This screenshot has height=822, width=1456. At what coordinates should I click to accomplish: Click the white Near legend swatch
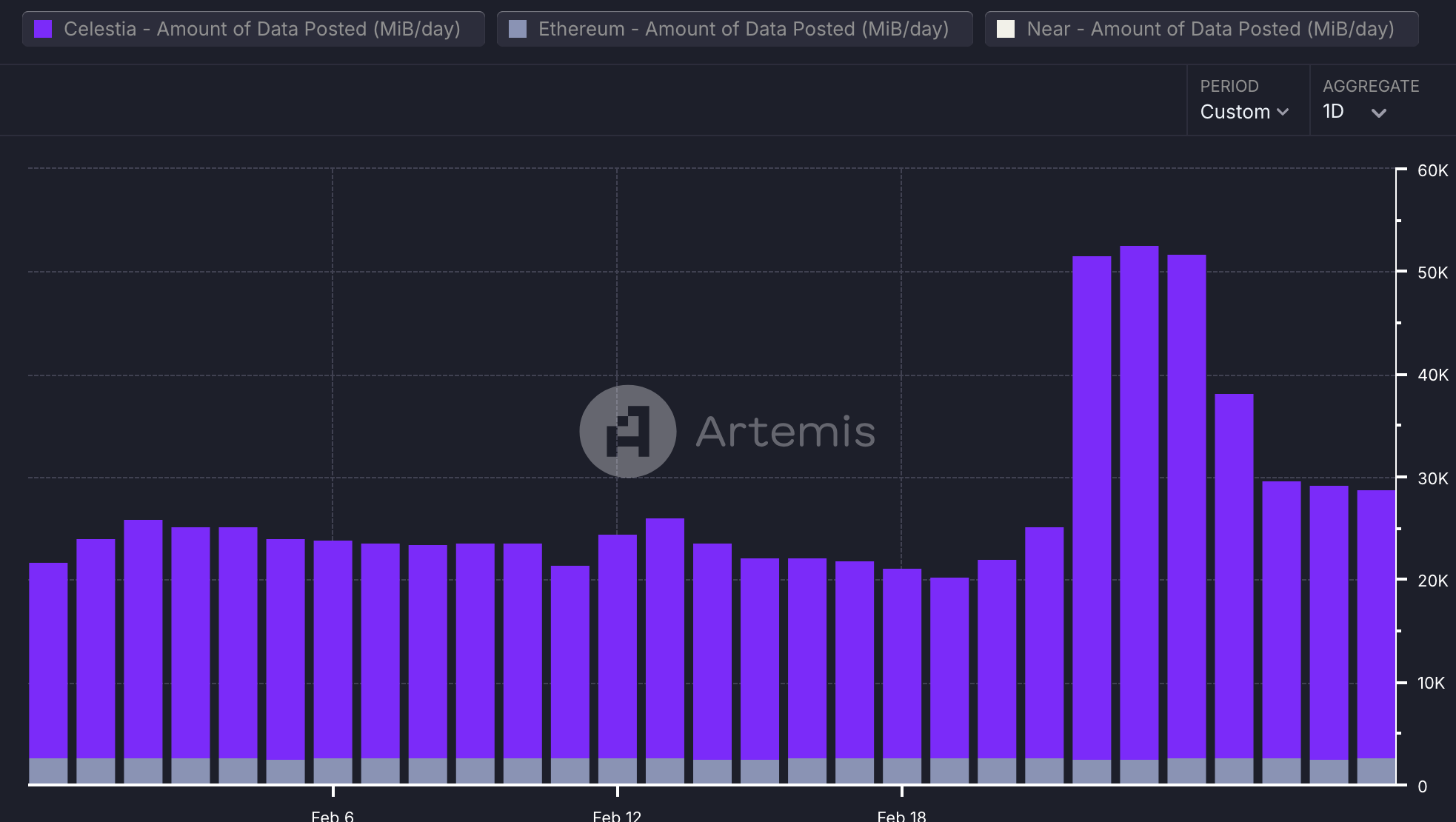1006,29
